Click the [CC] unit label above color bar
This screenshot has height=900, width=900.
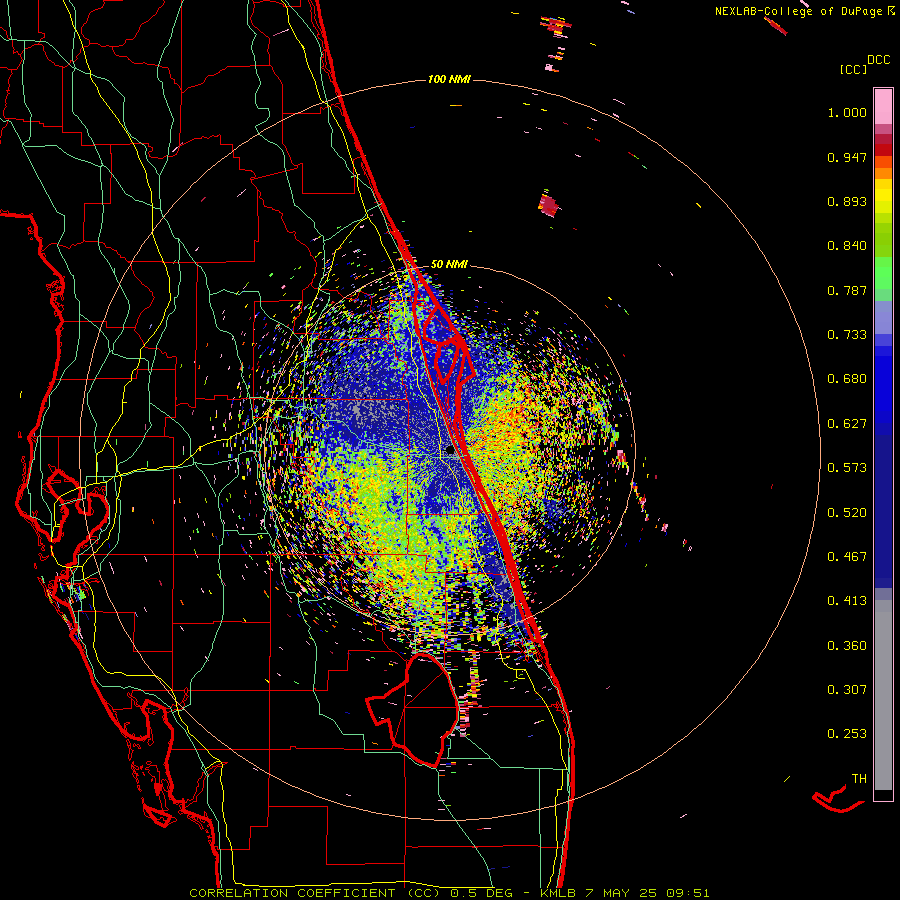tap(853, 69)
